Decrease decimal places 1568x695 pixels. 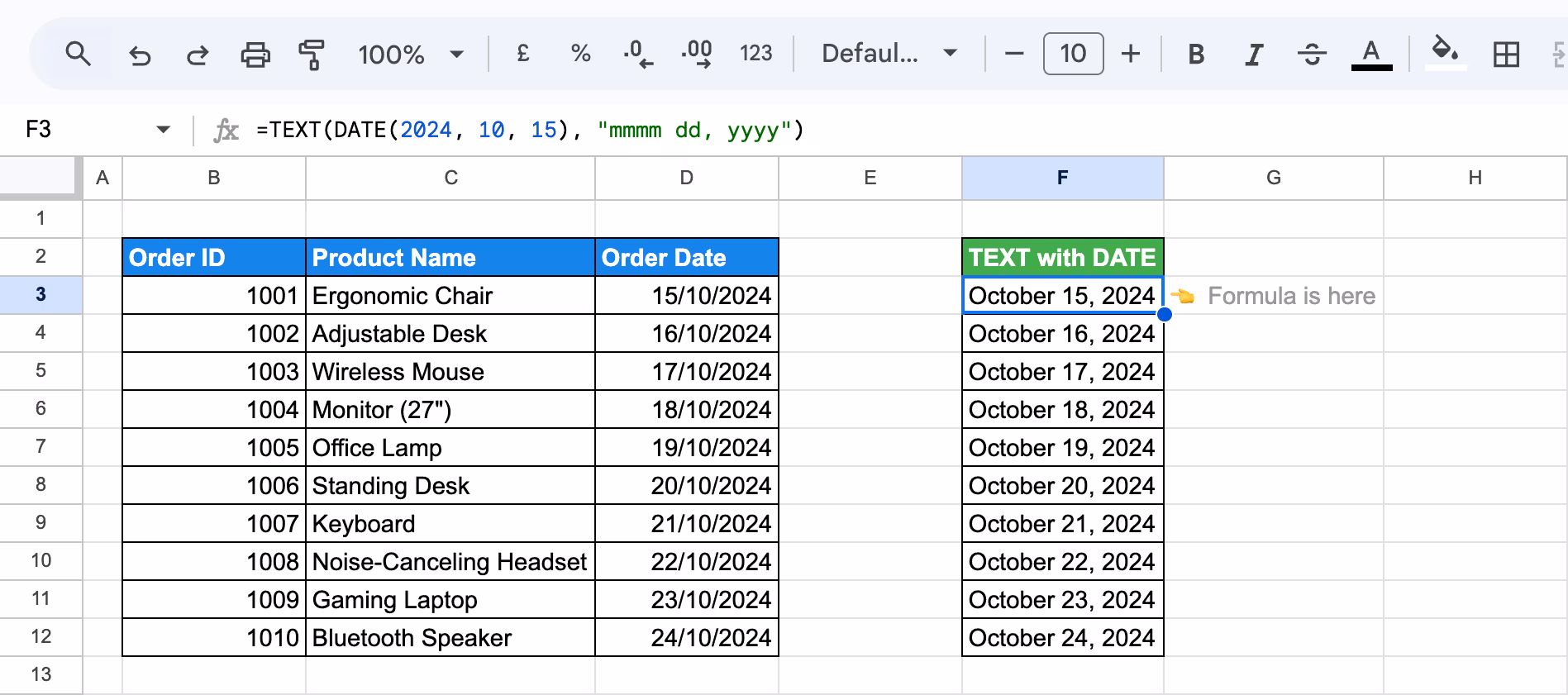(638, 55)
